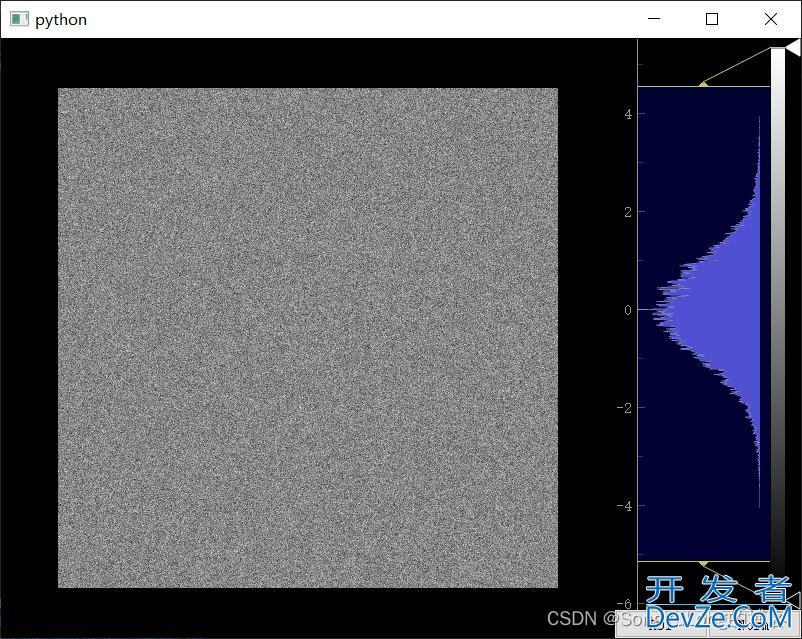Select the white gradient tick at top
This screenshot has width=802, height=639.
792,48
